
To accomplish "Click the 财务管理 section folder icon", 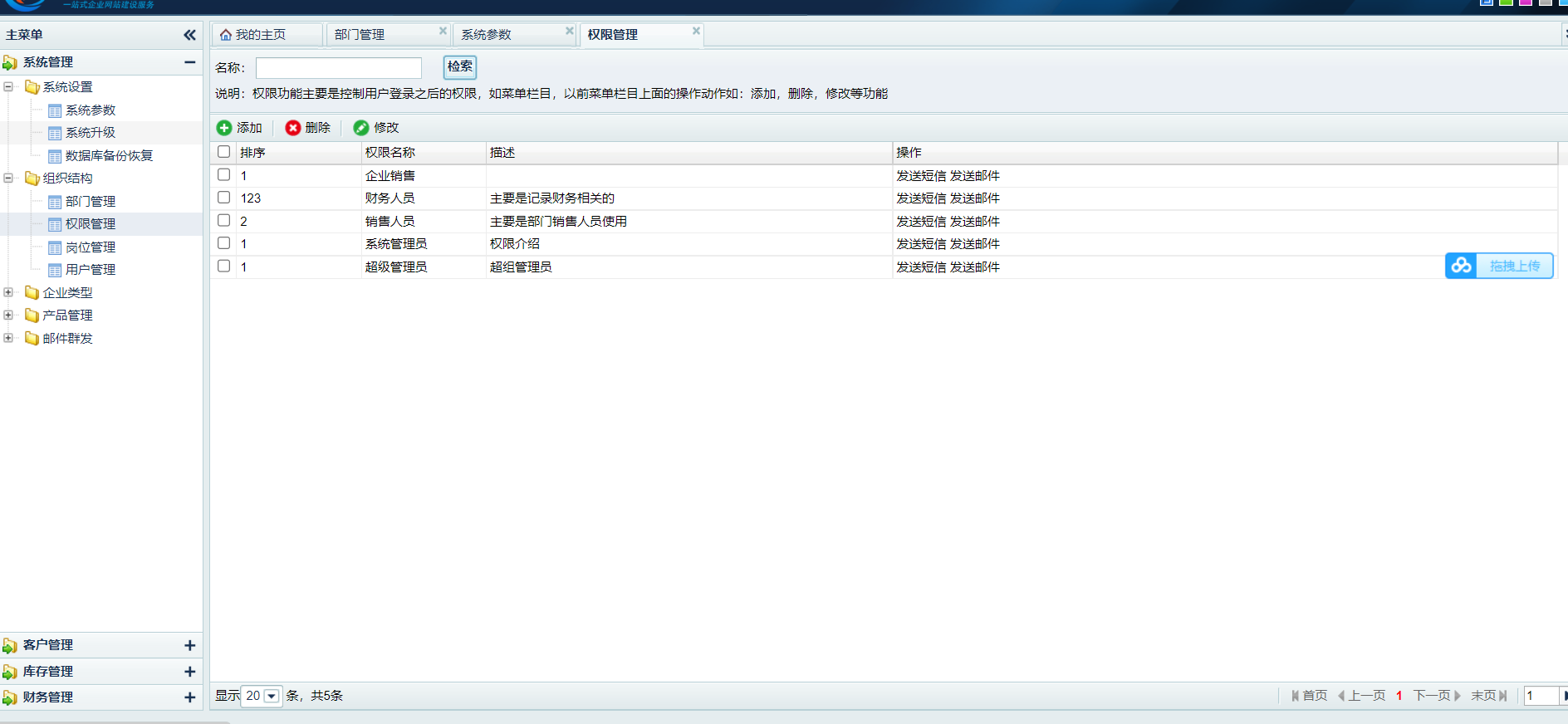I will coord(10,697).
